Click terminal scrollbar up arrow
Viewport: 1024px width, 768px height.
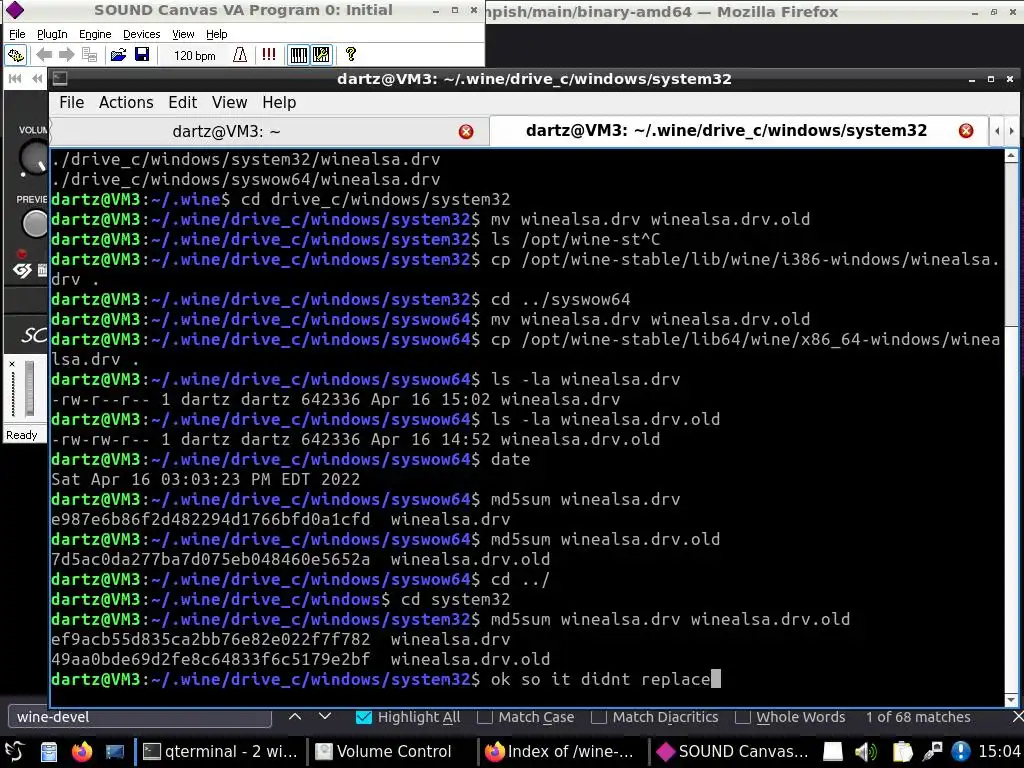[1011, 155]
